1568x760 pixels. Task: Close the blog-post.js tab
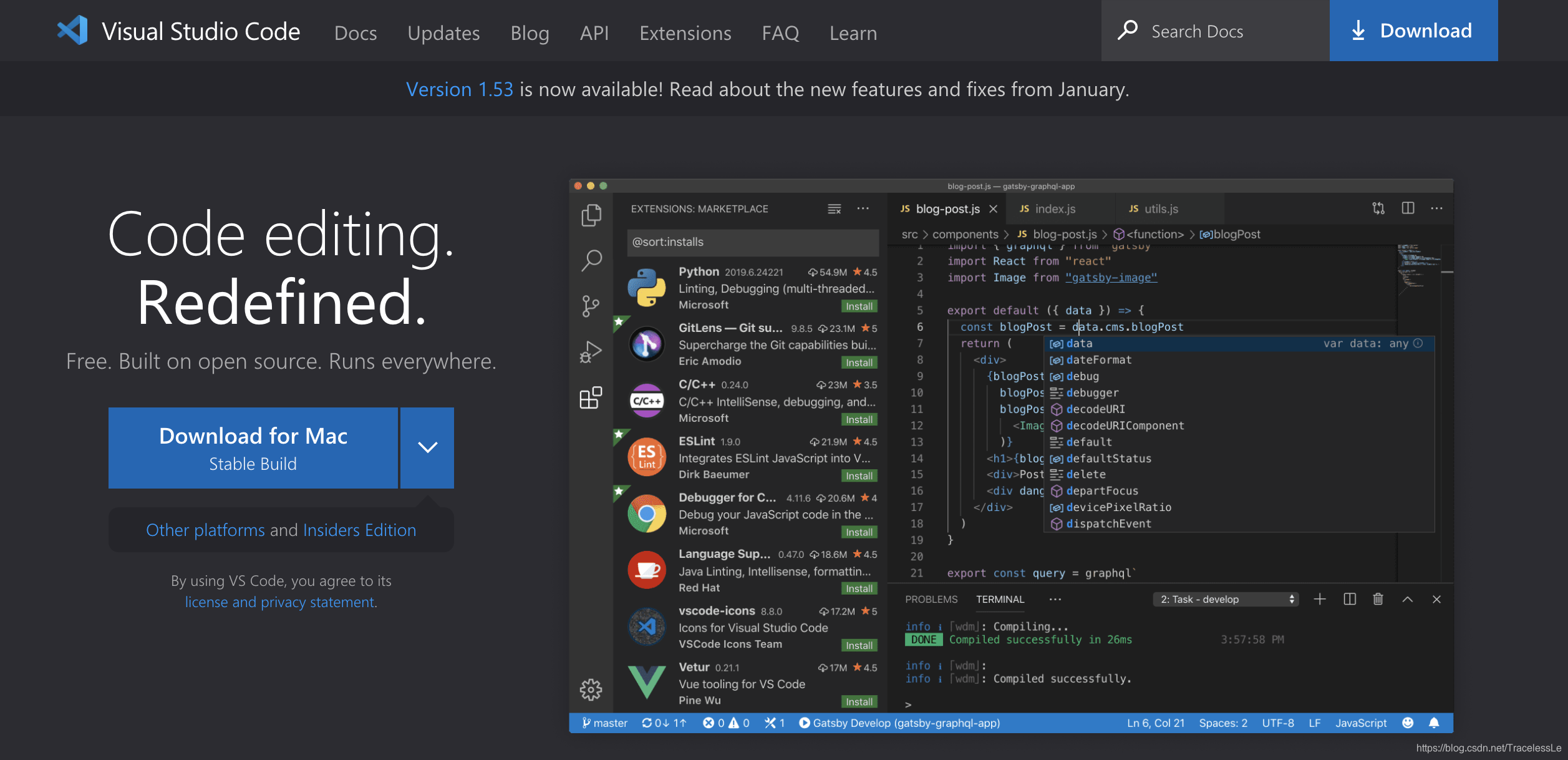993,208
